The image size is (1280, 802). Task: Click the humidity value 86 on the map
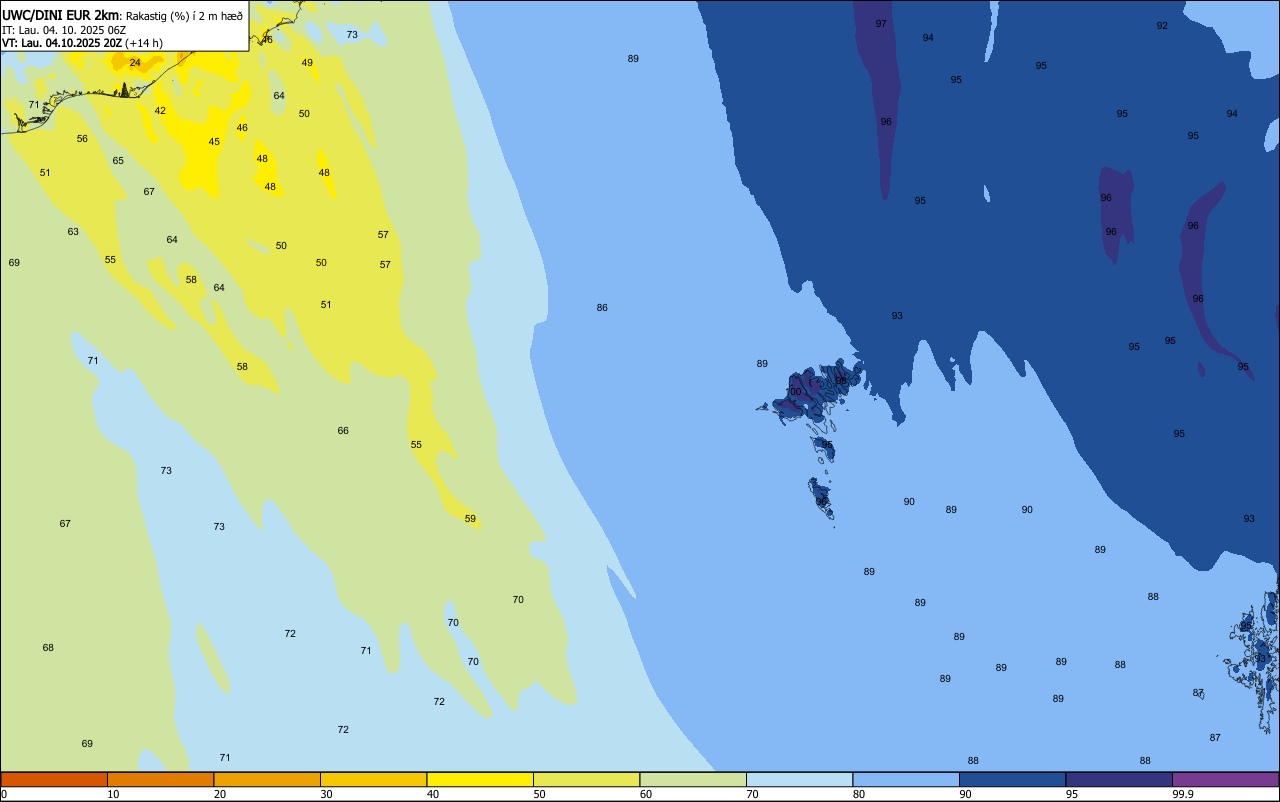pos(602,307)
